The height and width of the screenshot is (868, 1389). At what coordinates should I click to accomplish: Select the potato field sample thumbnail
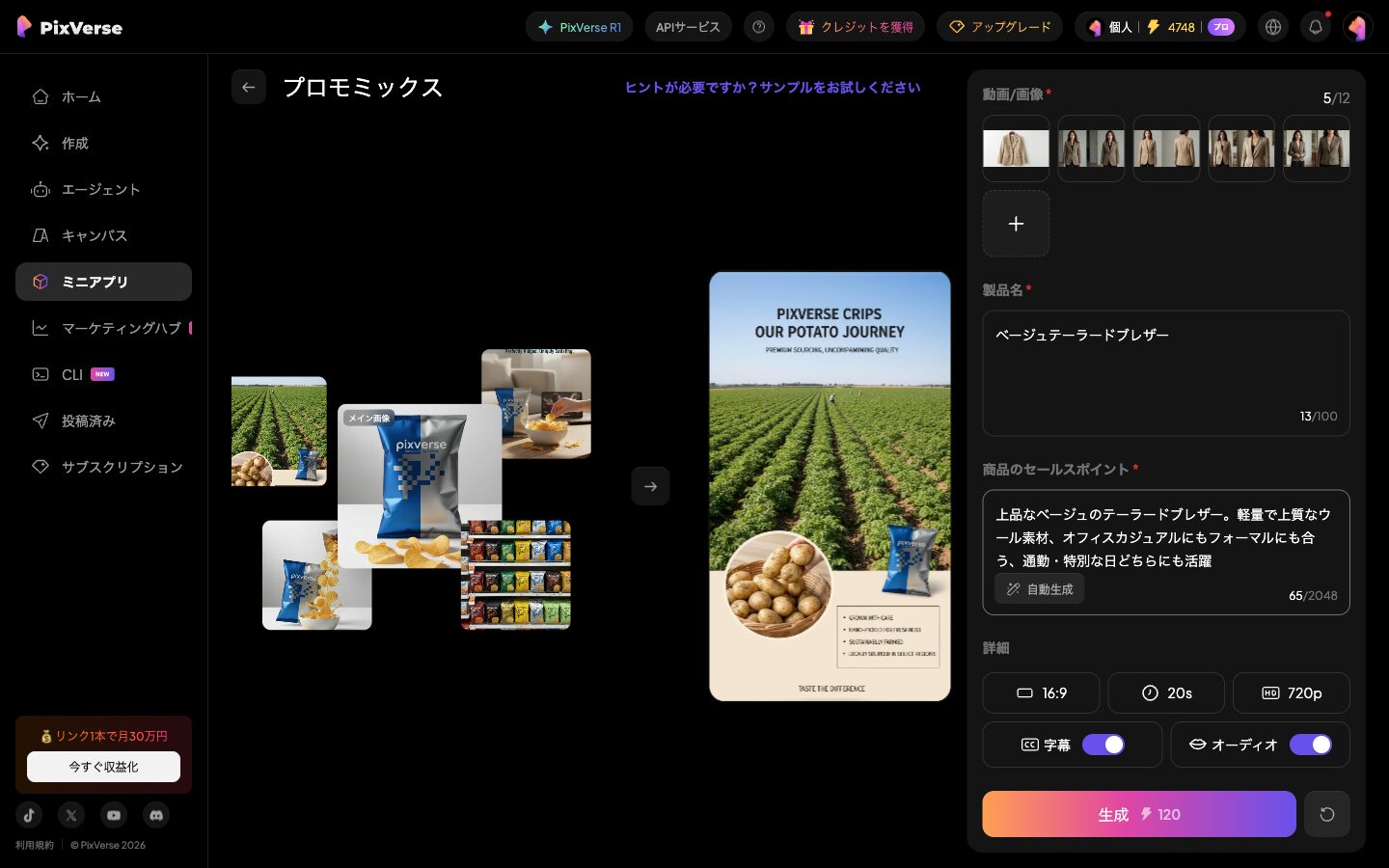279,431
